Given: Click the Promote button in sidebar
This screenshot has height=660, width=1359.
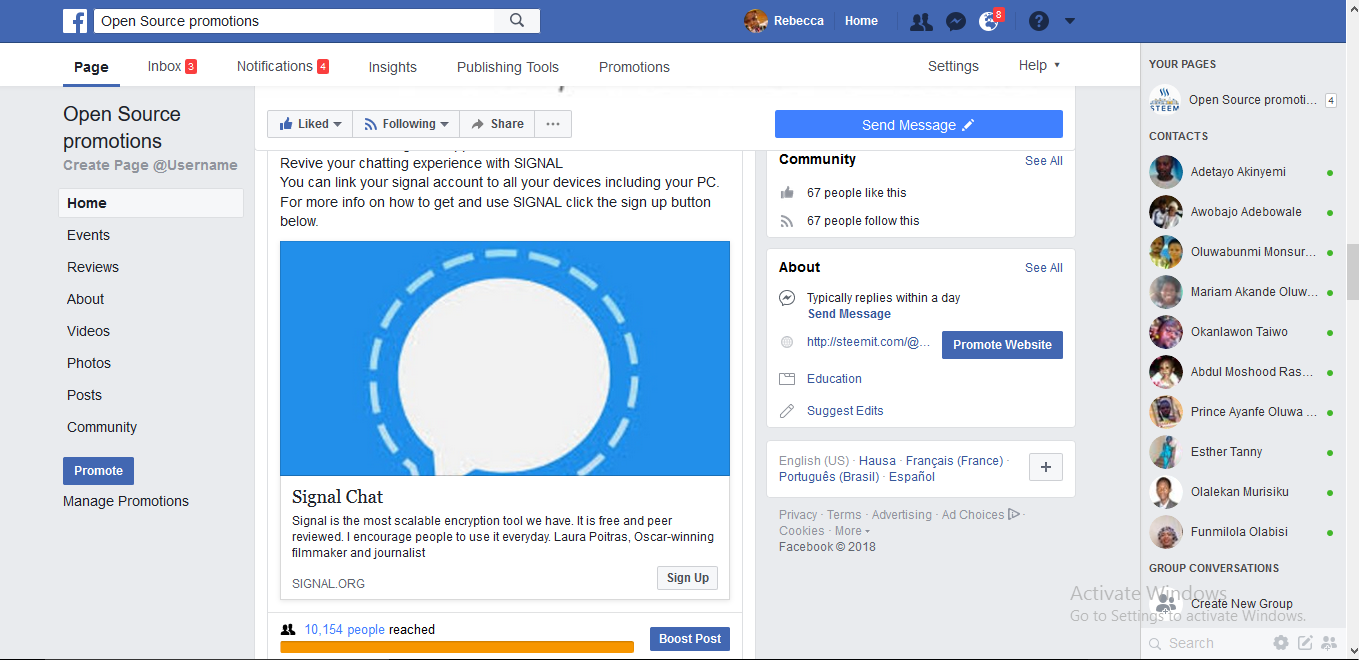Looking at the screenshot, I should tap(98, 471).
